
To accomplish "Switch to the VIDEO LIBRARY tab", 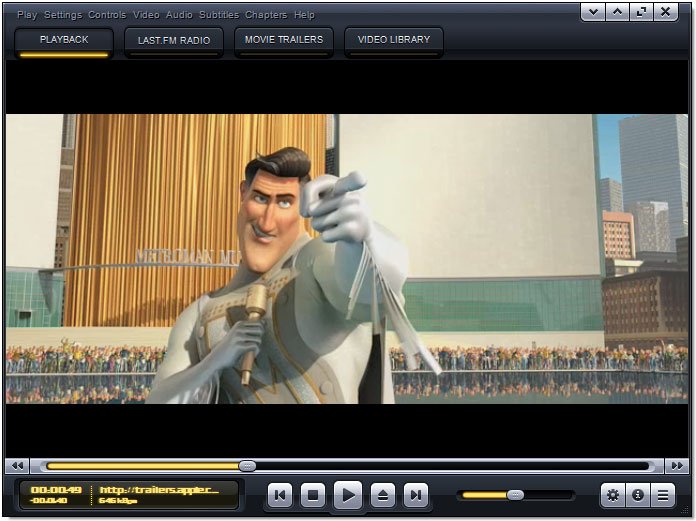I will (x=394, y=43).
